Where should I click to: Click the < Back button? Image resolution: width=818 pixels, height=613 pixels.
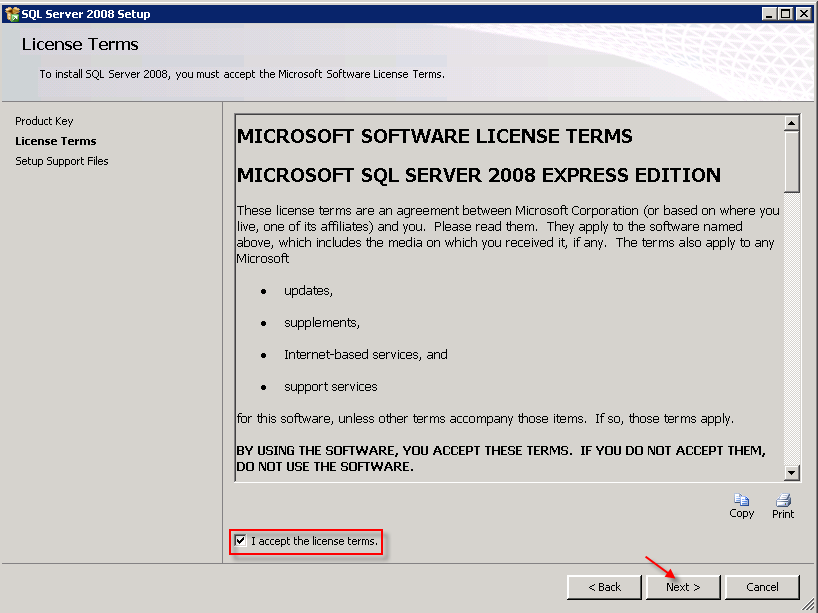click(604, 587)
